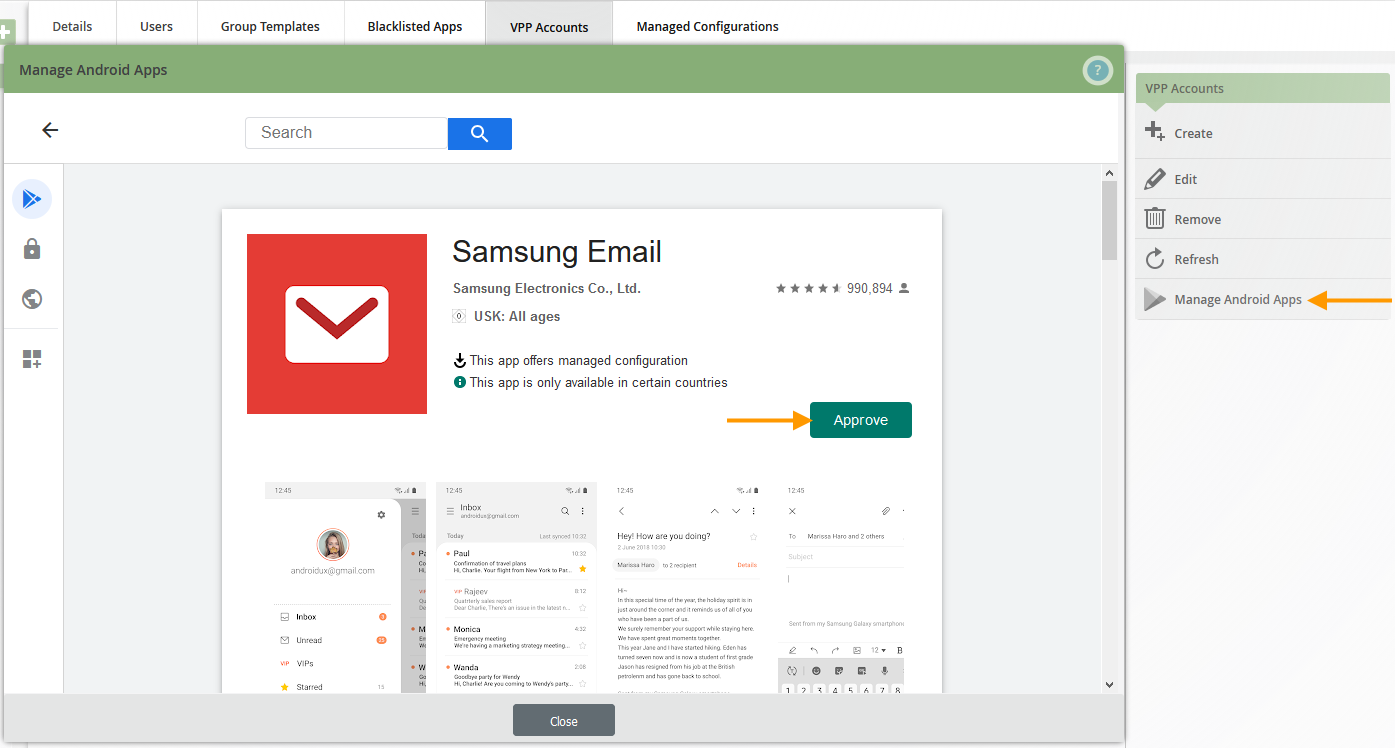This screenshot has width=1395, height=748.
Task: Click the blue magnifier search button
Action: point(480,133)
